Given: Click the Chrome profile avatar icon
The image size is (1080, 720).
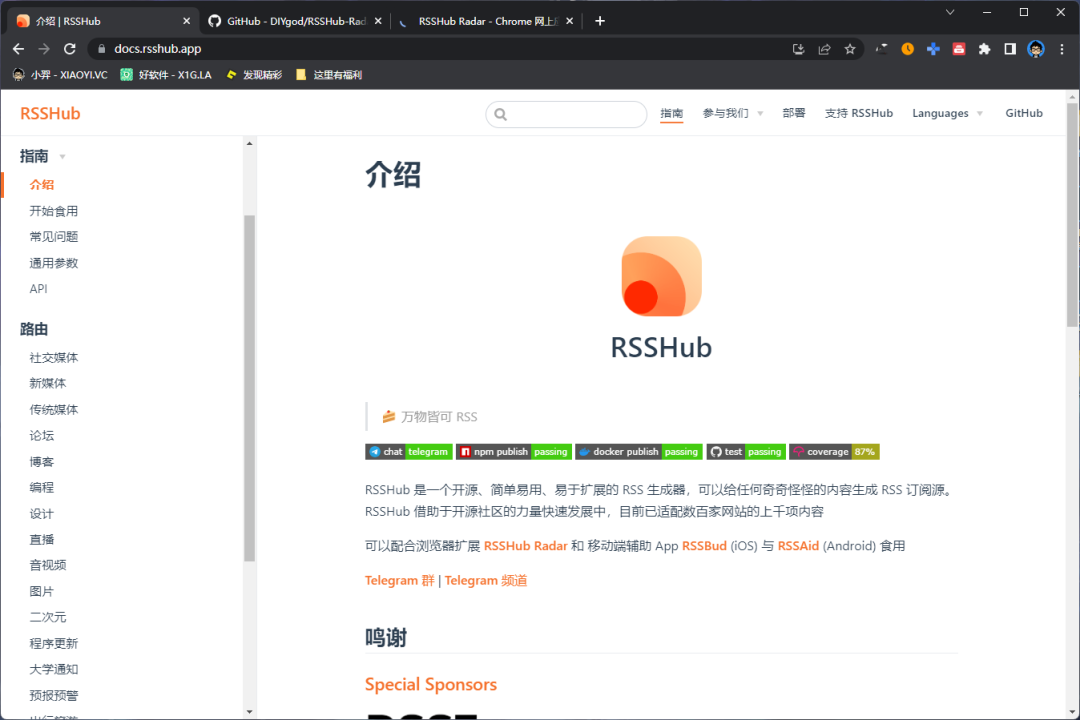Looking at the screenshot, I should 1035,48.
